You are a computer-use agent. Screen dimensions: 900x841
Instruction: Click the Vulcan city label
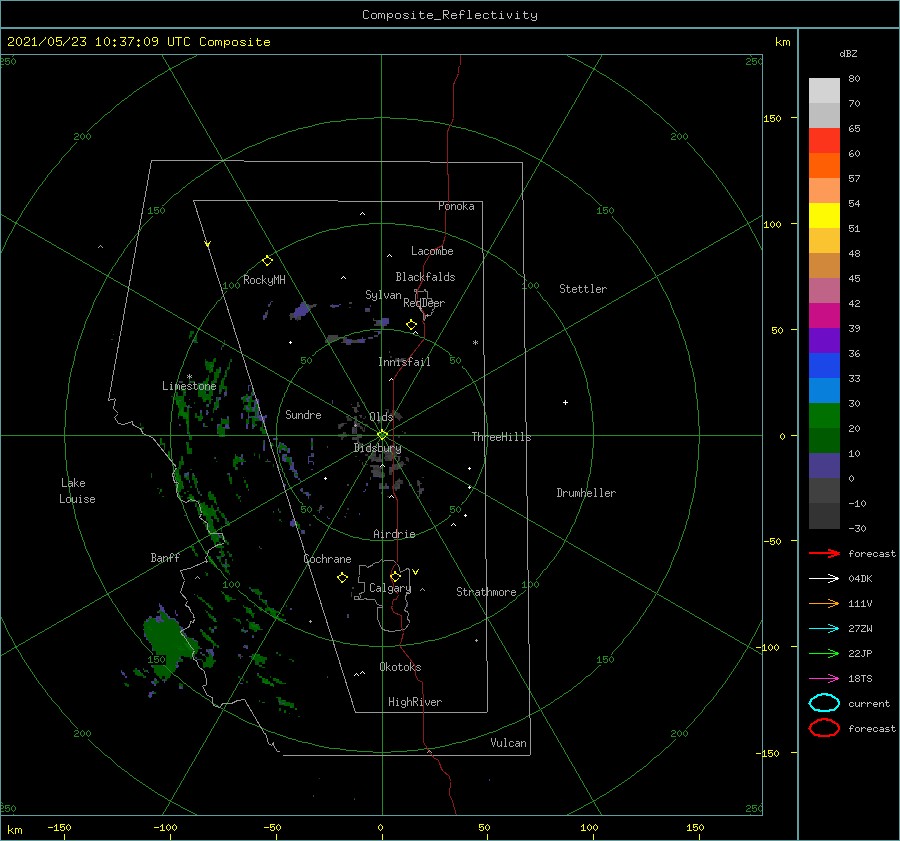click(508, 743)
